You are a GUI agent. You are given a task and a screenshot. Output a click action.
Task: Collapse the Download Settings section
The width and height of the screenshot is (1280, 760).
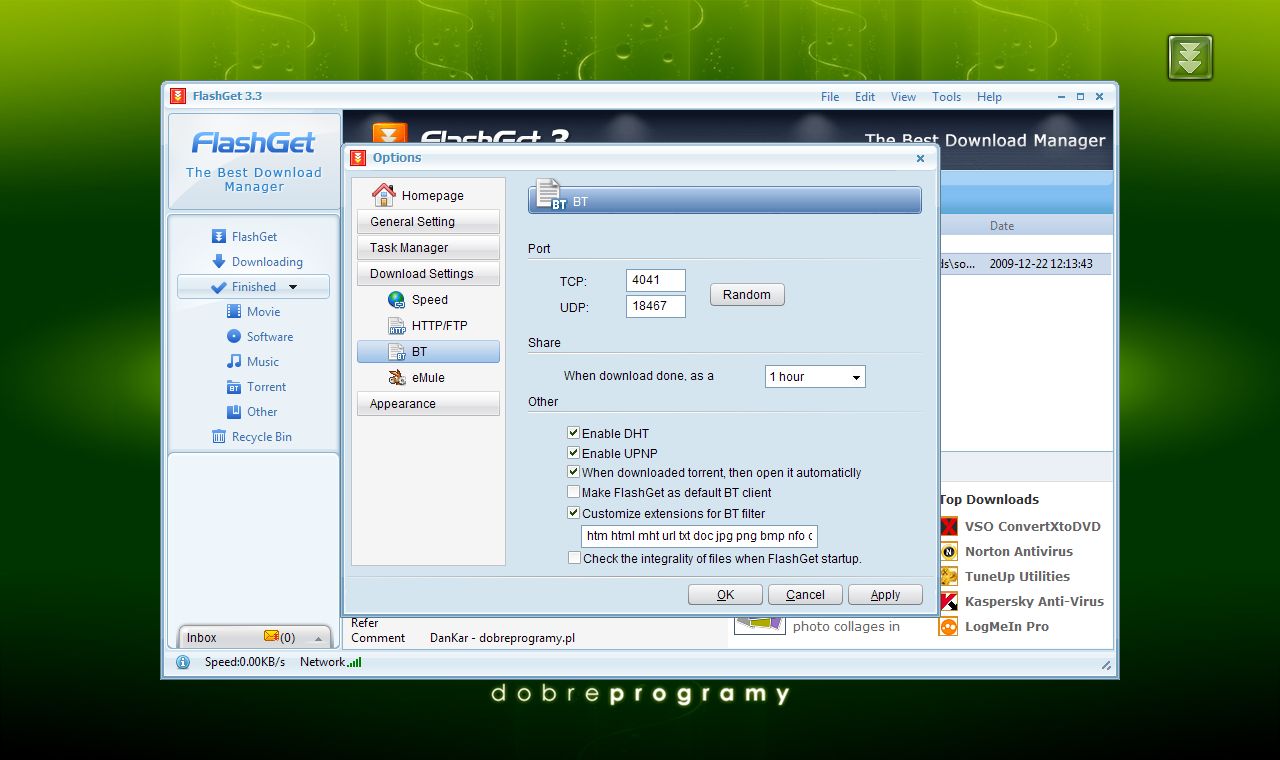coord(428,274)
